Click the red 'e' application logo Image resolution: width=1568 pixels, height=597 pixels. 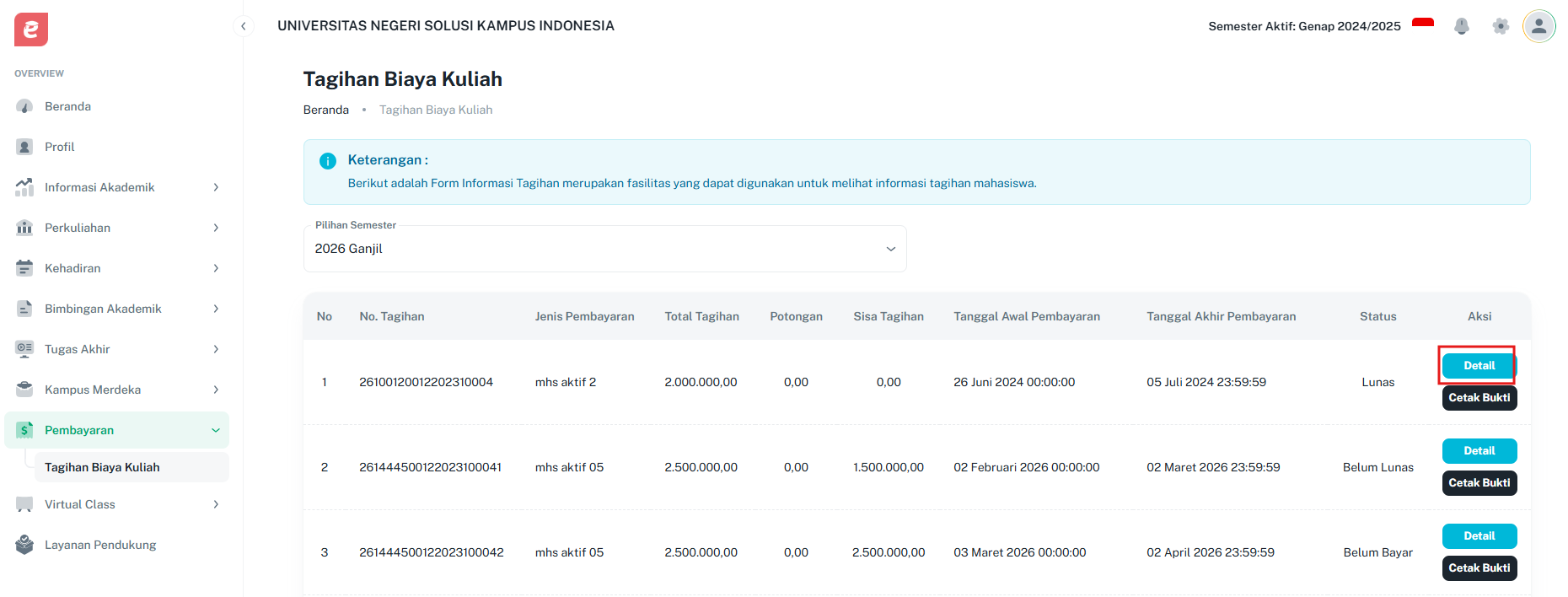pyautogui.click(x=31, y=30)
